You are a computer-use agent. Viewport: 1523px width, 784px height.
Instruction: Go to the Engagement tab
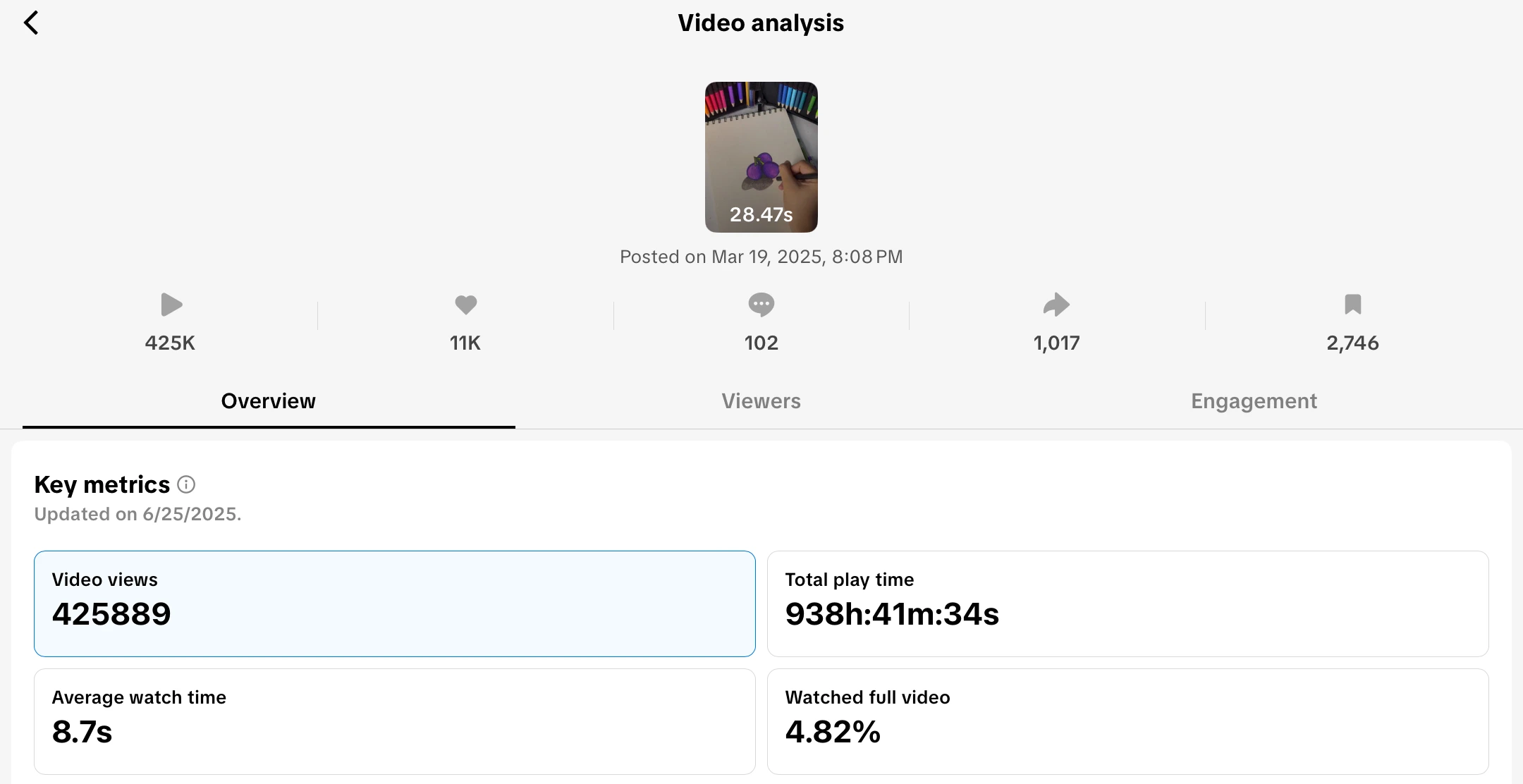pyautogui.click(x=1254, y=401)
